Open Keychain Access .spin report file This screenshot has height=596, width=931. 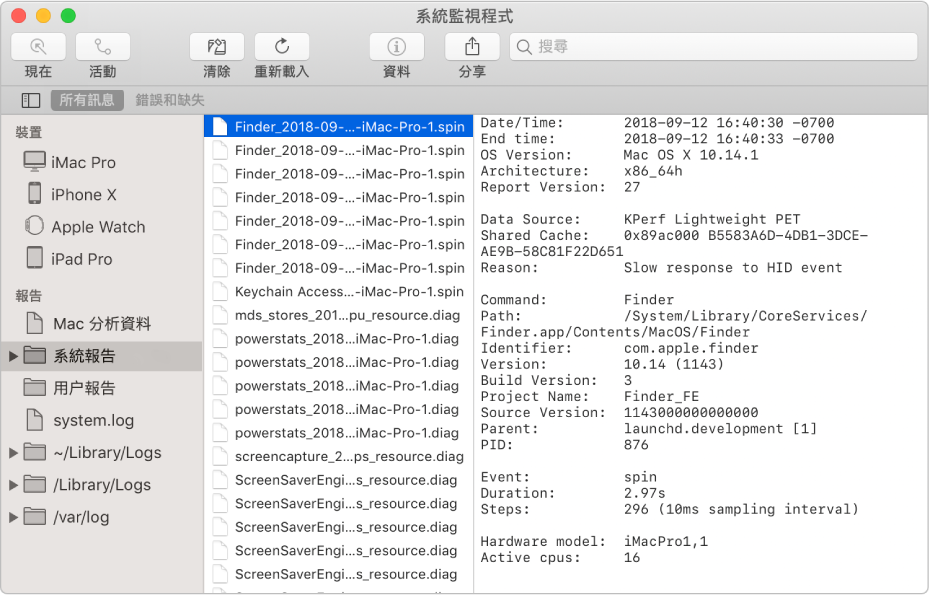338,291
